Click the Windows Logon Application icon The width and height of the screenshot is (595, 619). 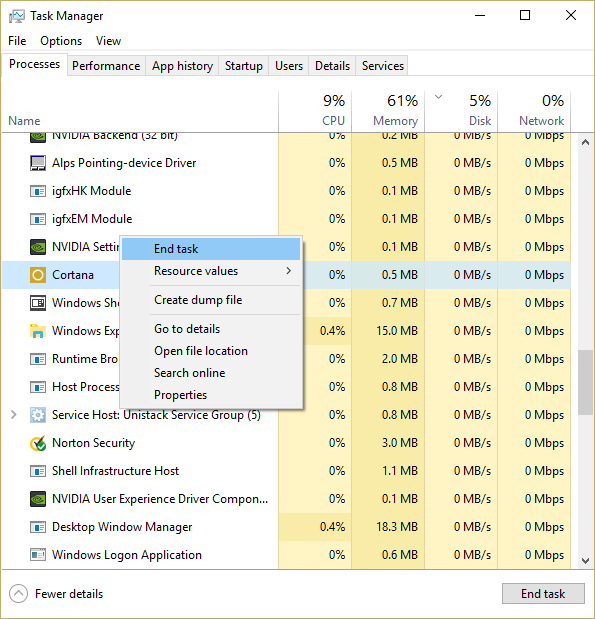[38, 555]
